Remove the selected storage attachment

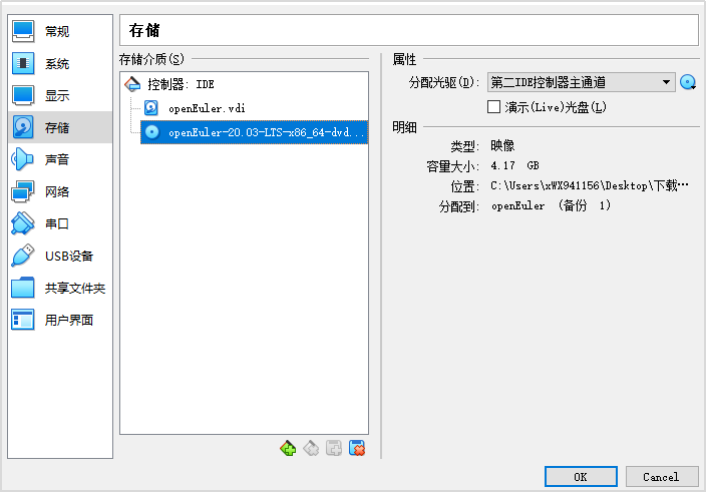click(357, 448)
